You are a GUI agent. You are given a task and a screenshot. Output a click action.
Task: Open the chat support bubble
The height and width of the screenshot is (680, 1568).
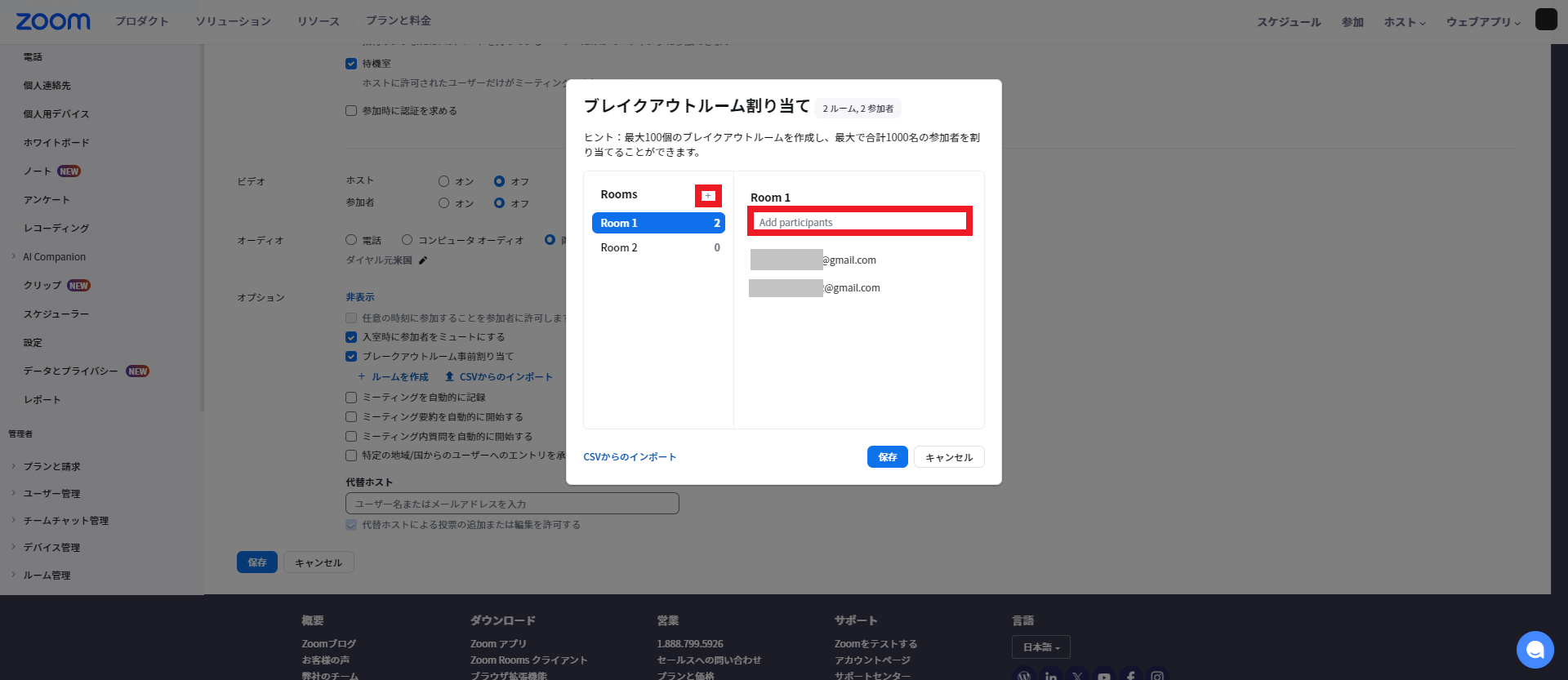click(1535, 650)
